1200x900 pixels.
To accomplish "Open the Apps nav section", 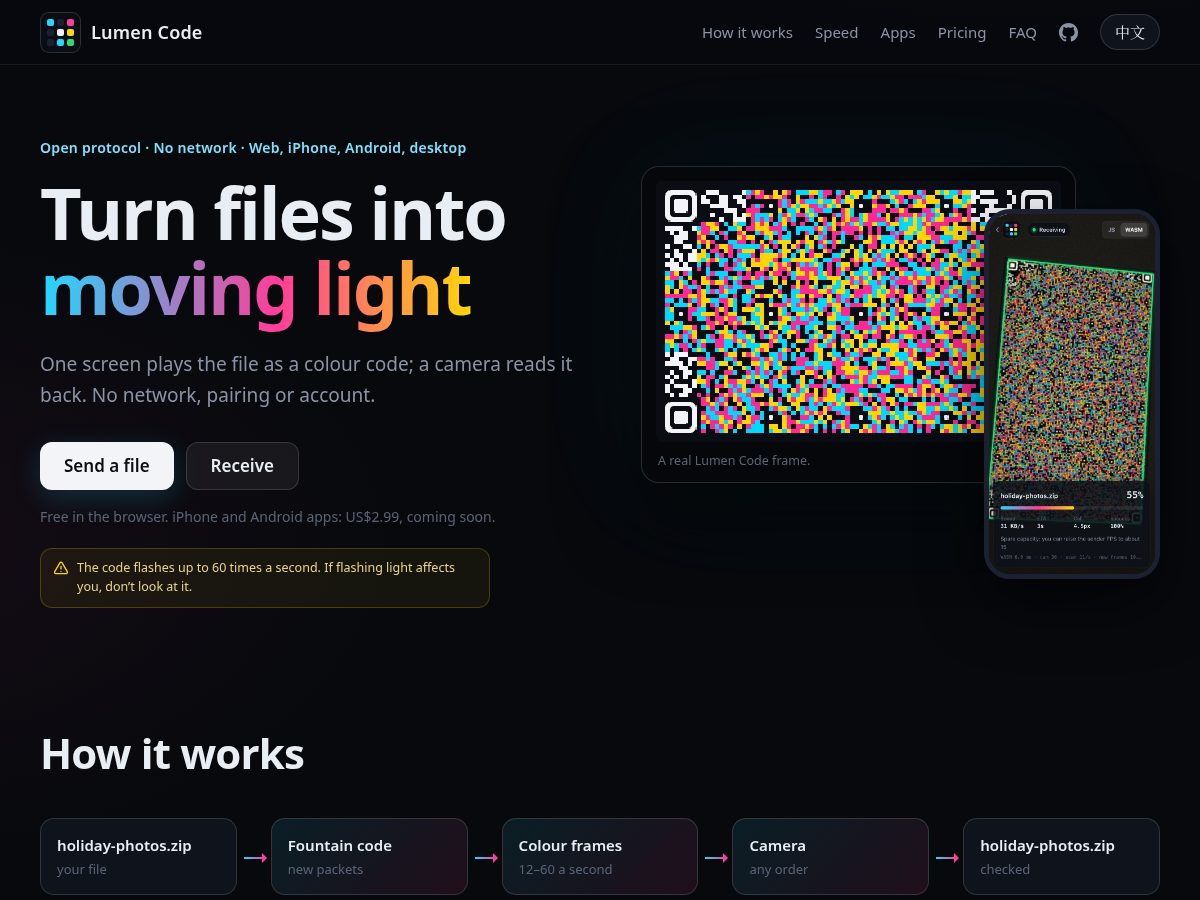I will coord(898,33).
